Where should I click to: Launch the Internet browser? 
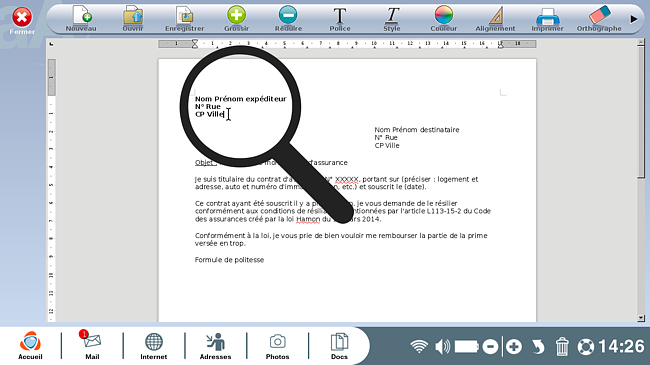153,345
